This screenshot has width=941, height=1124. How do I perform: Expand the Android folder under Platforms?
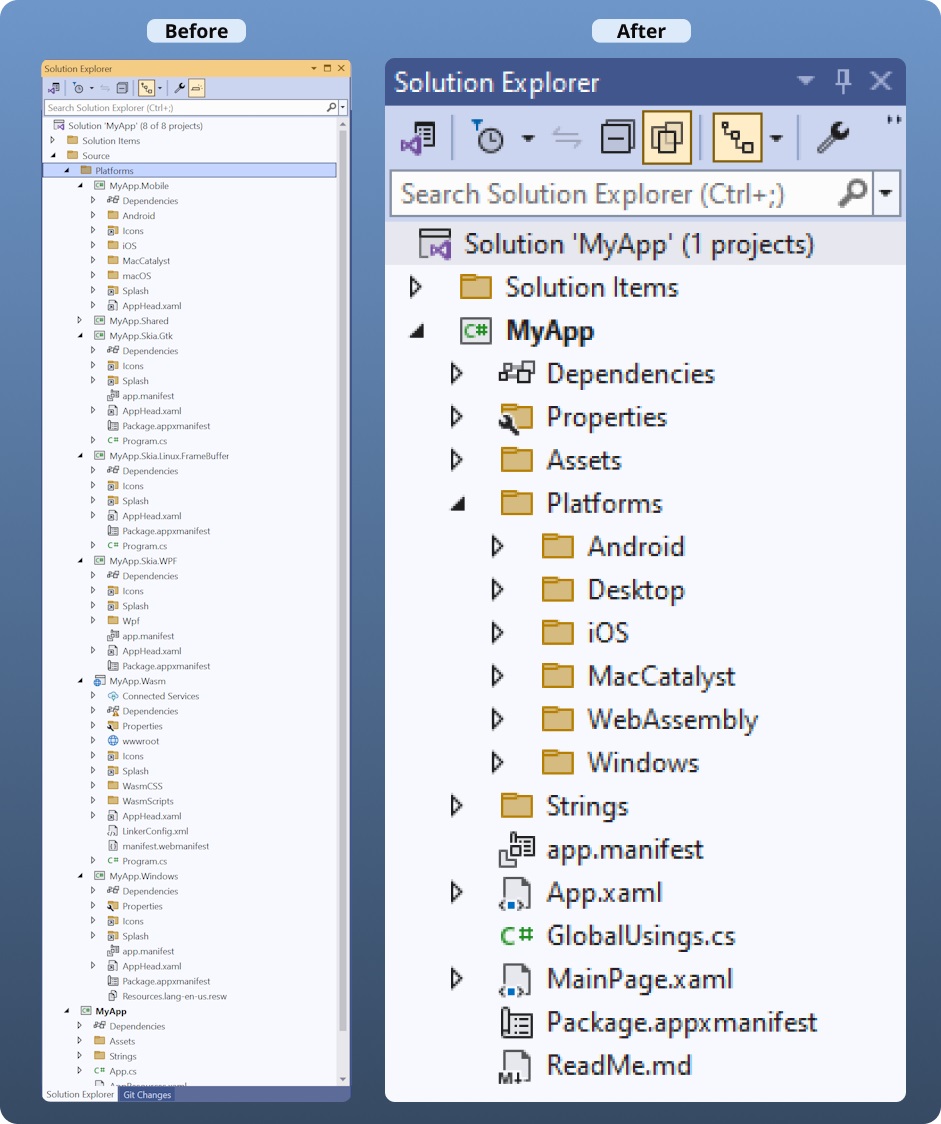coord(497,547)
